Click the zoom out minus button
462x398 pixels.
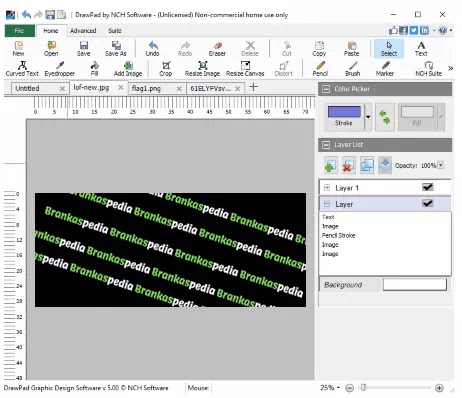349,388
